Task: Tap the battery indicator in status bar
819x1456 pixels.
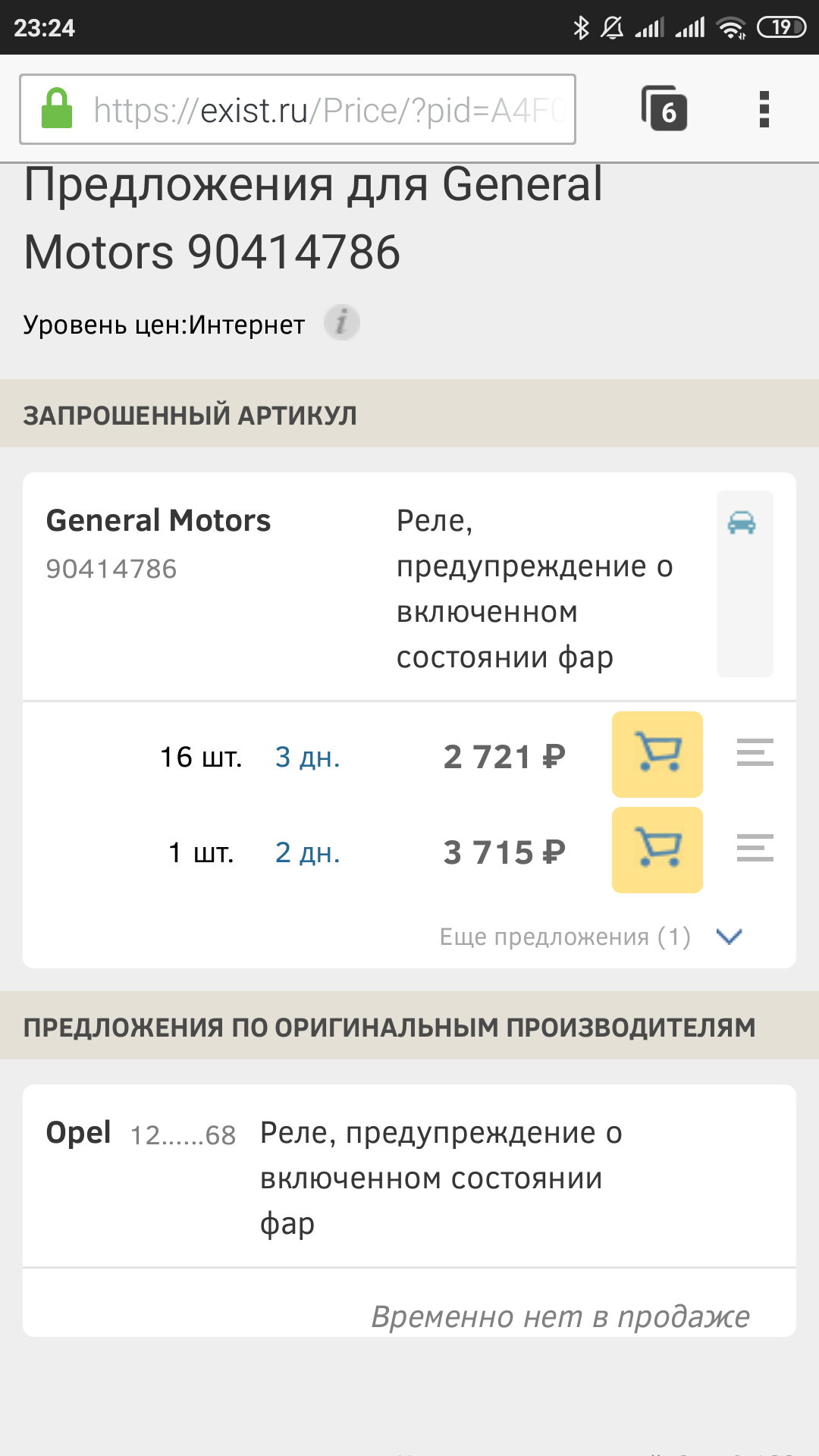Action: [x=781, y=28]
